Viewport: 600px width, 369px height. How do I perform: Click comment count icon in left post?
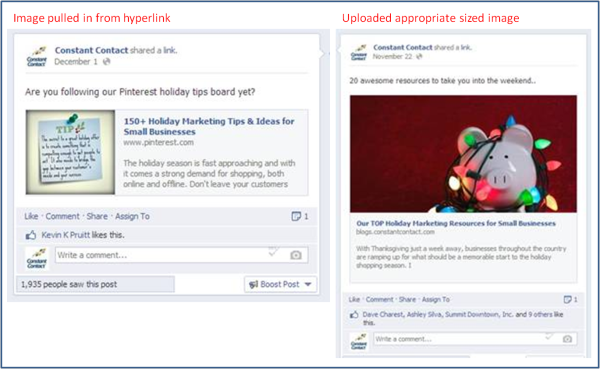click(296, 216)
